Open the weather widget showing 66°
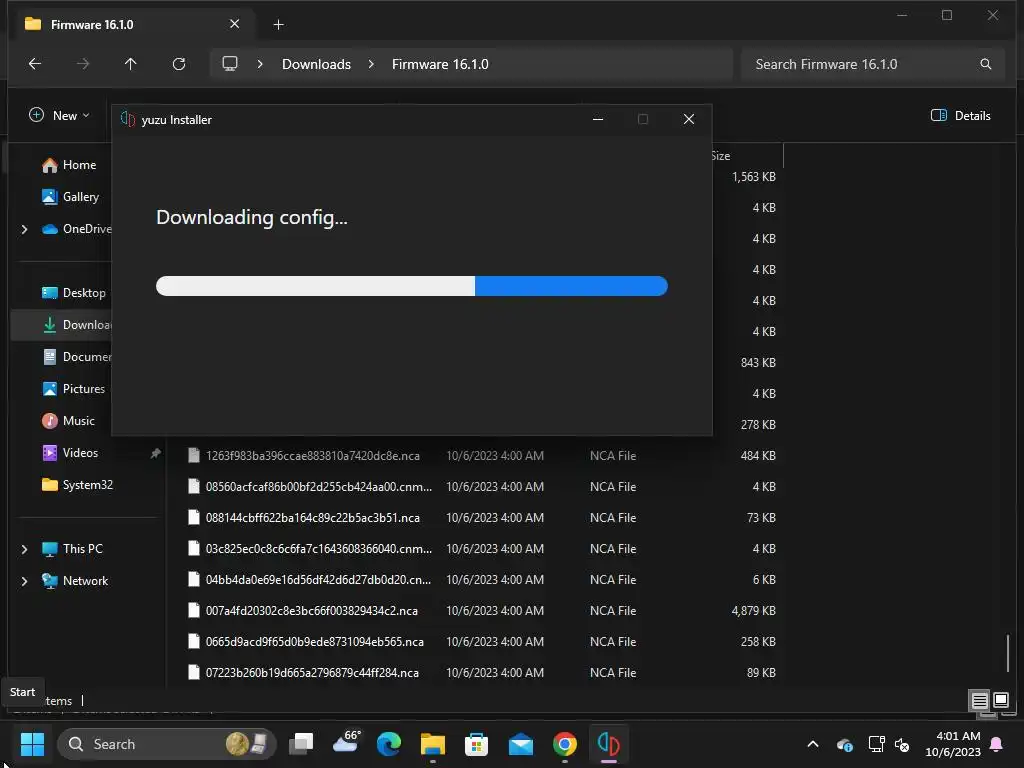This screenshot has width=1024, height=768. (346, 743)
